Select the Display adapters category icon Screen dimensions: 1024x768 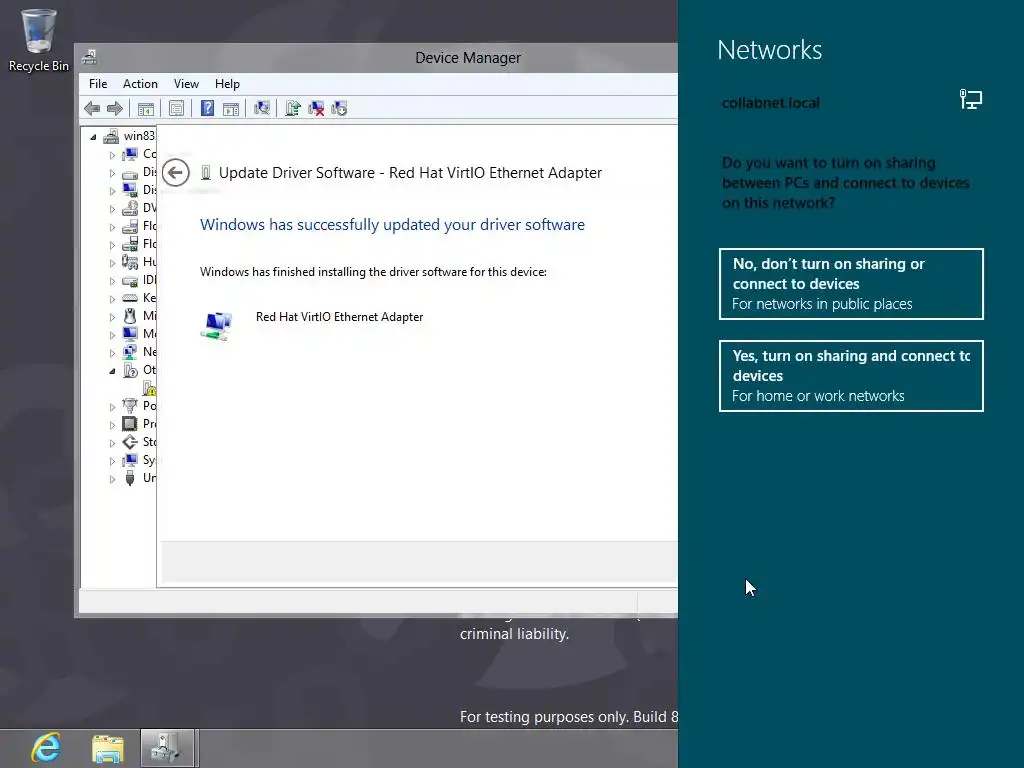coord(130,190)
